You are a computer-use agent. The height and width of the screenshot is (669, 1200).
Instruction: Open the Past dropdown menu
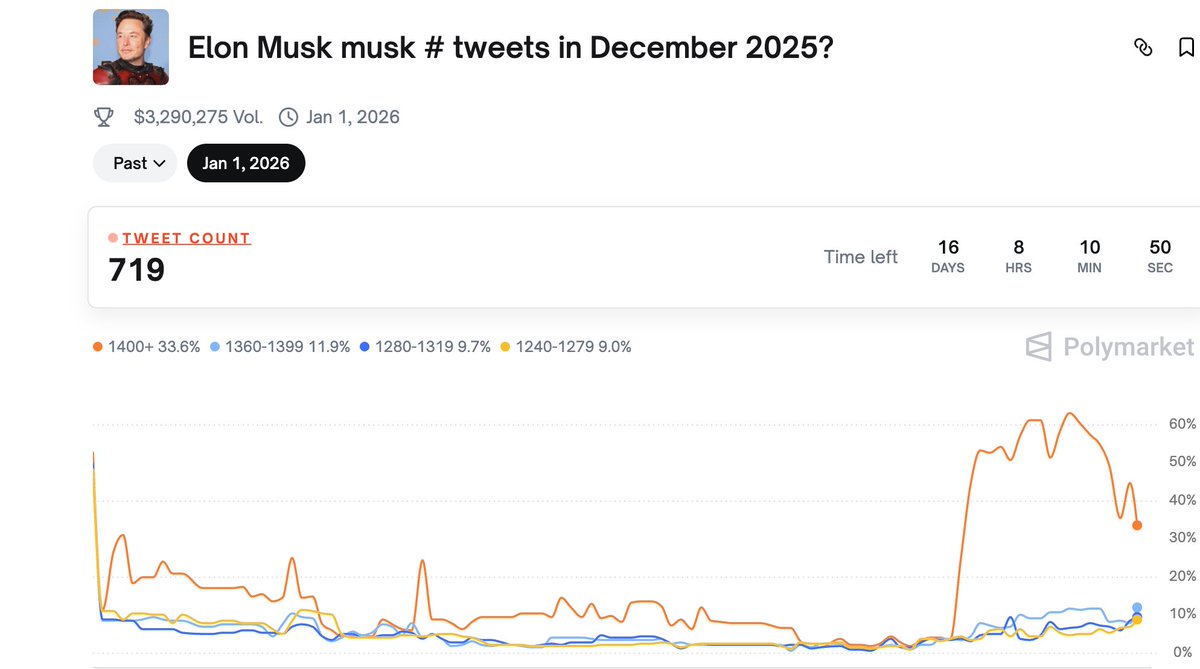pos(135,163)
